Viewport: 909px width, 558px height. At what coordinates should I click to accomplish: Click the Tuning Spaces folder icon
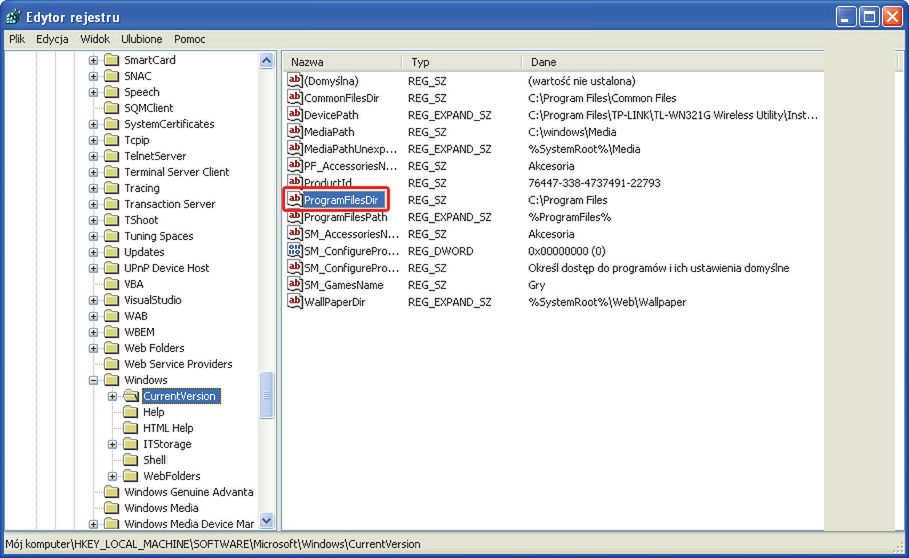click(x=111, y=236)
